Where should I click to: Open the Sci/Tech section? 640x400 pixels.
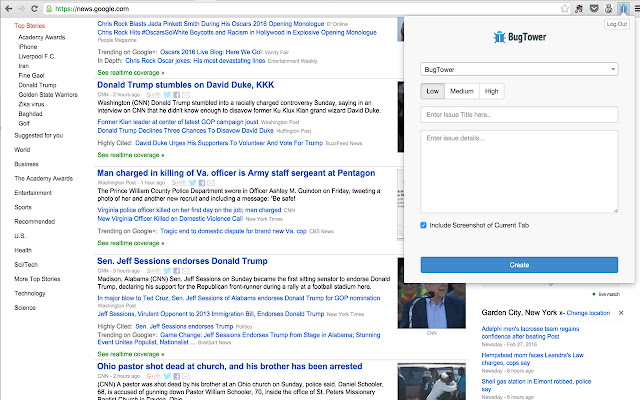(26, 264)
